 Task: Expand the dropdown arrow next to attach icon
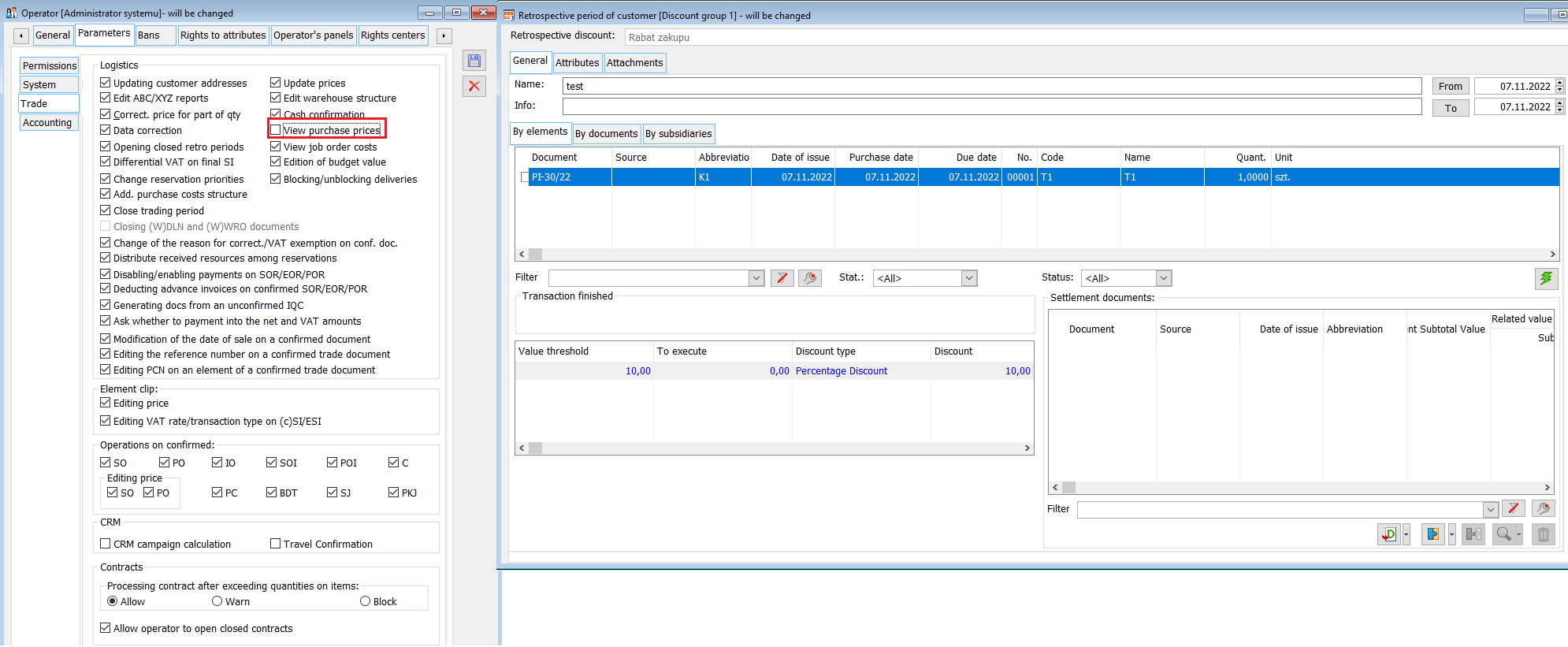[1451, 534]
